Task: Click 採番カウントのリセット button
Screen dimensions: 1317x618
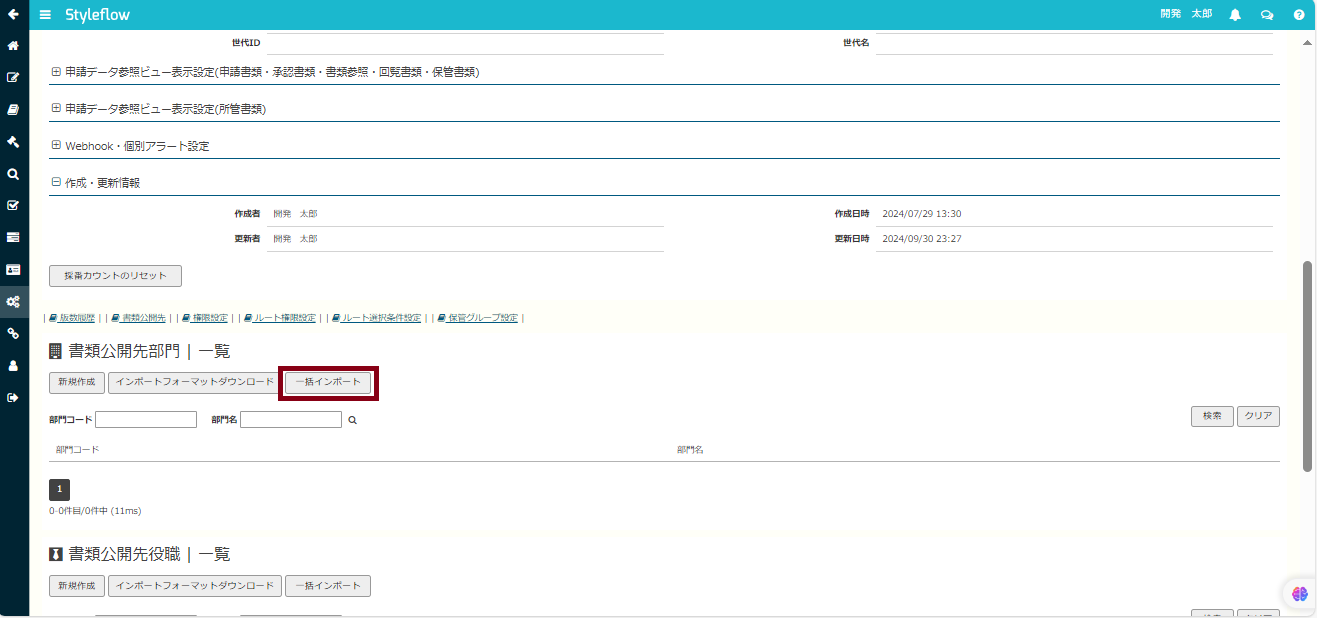Action: tap(115, 276)
